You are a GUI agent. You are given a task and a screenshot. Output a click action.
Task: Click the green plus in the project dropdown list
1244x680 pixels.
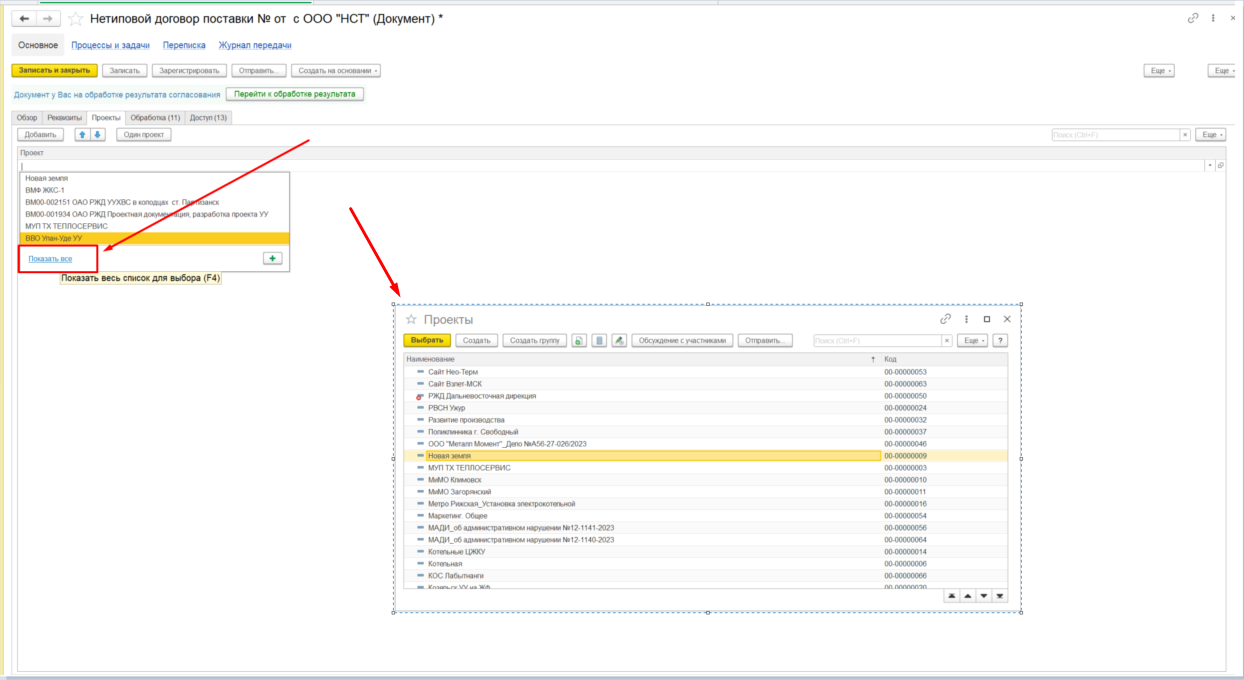(272, 258)
